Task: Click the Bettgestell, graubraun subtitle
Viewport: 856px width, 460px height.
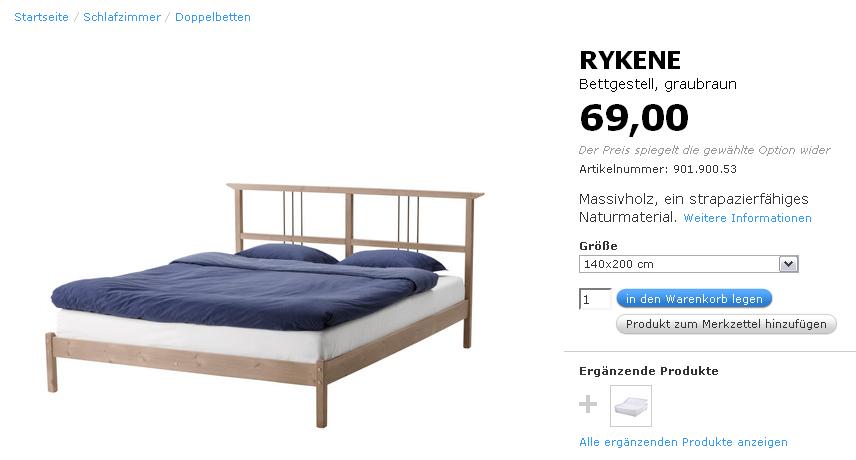Action: (658, 84)
